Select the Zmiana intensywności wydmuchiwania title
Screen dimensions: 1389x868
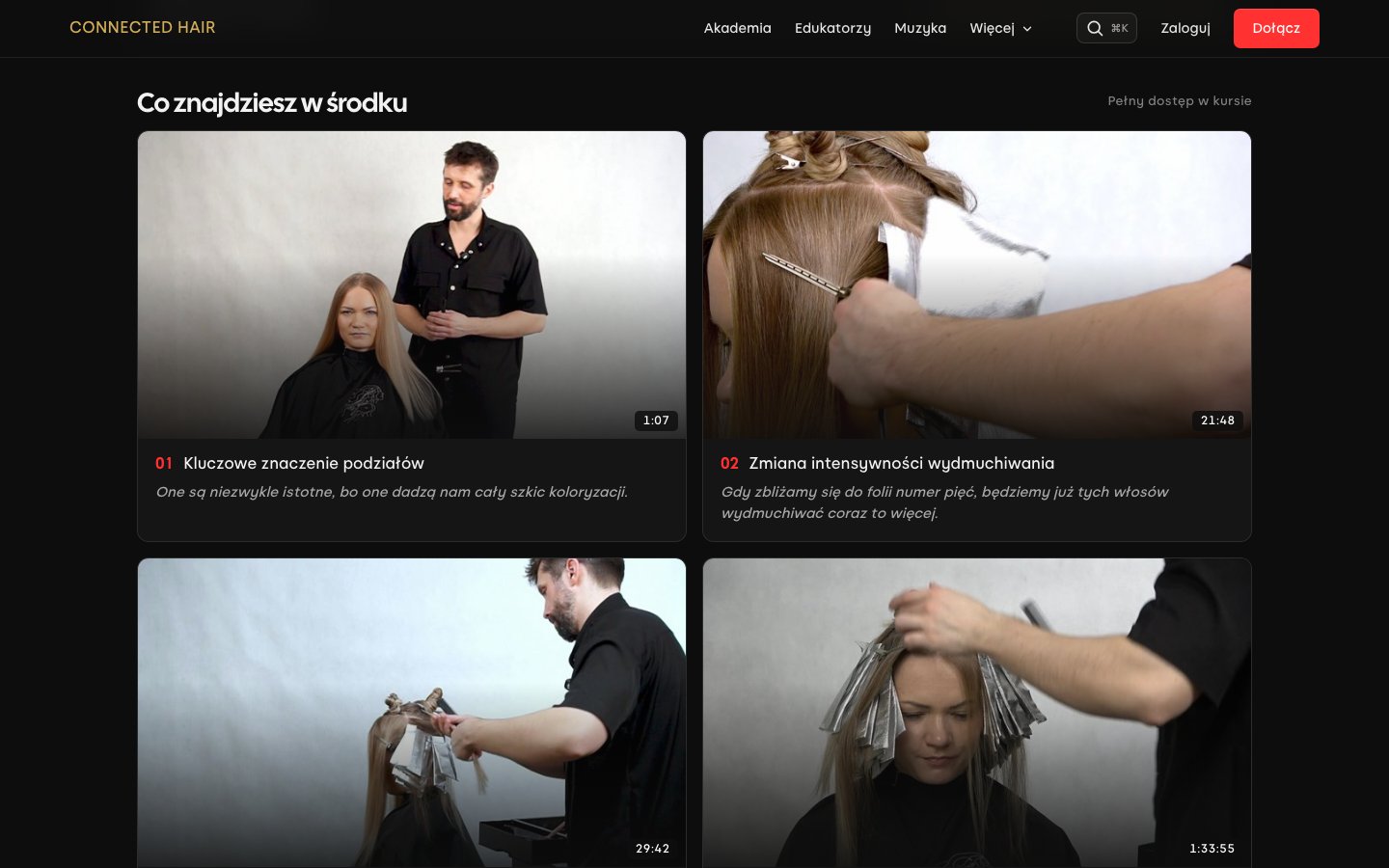pyautogui.click(x=902, y=463)
